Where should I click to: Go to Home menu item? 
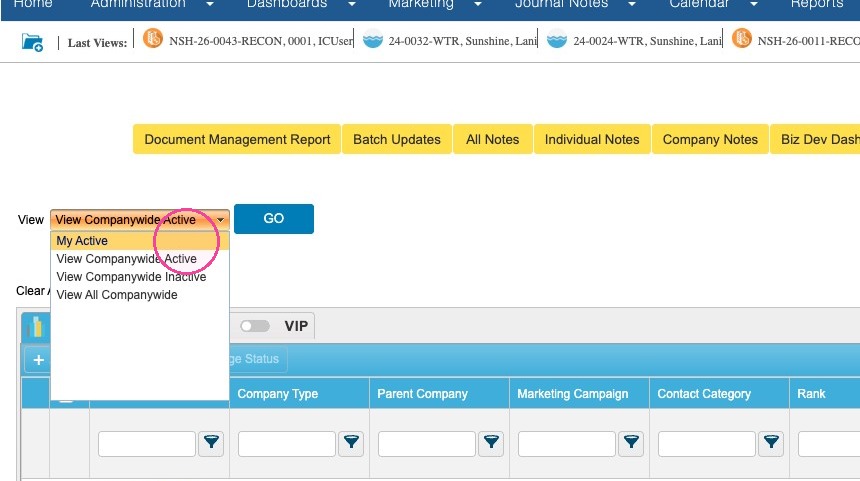pyautogui.click(x=33, y=4)
